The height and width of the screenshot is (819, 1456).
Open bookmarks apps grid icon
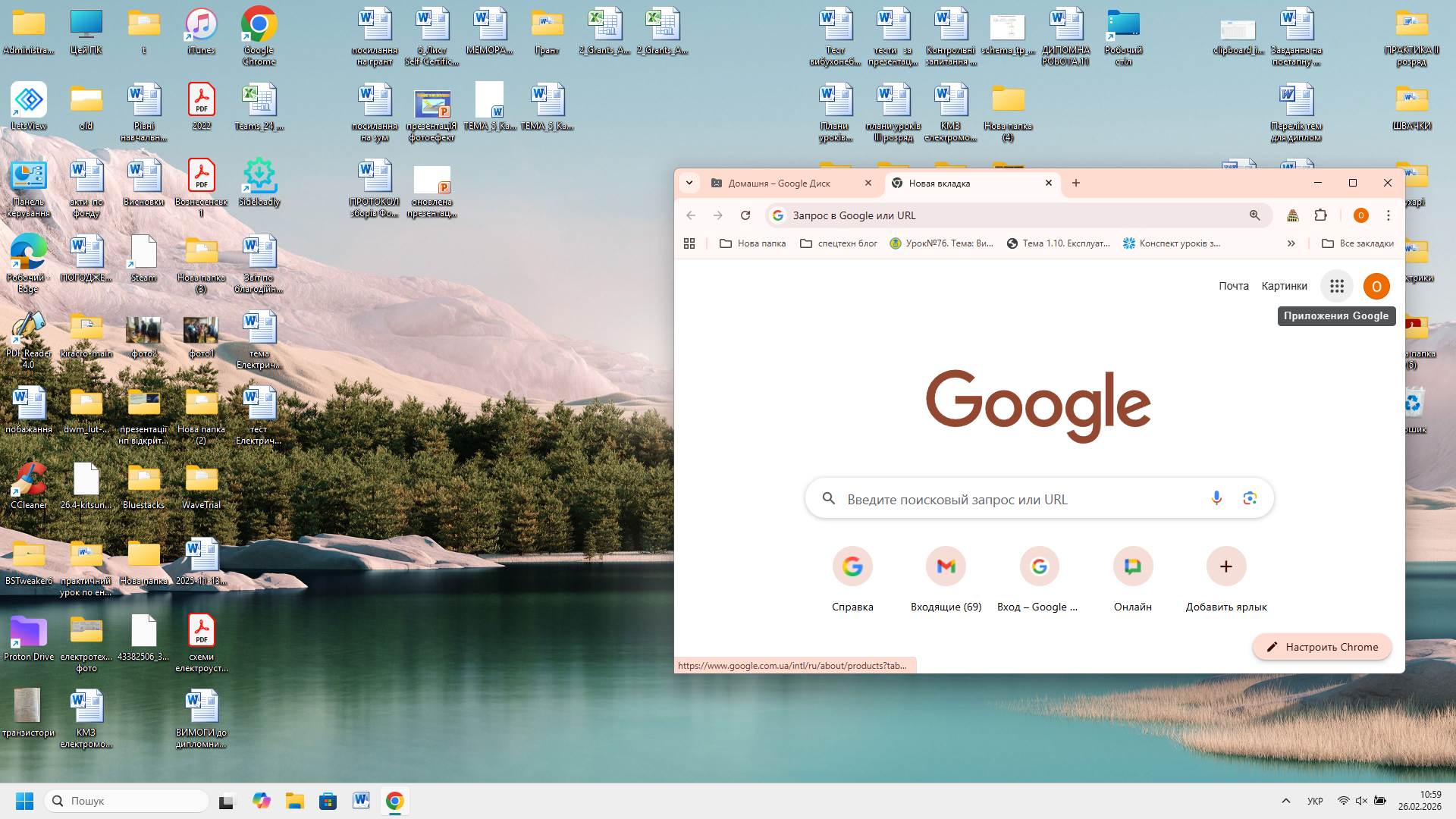pos(689,243)
